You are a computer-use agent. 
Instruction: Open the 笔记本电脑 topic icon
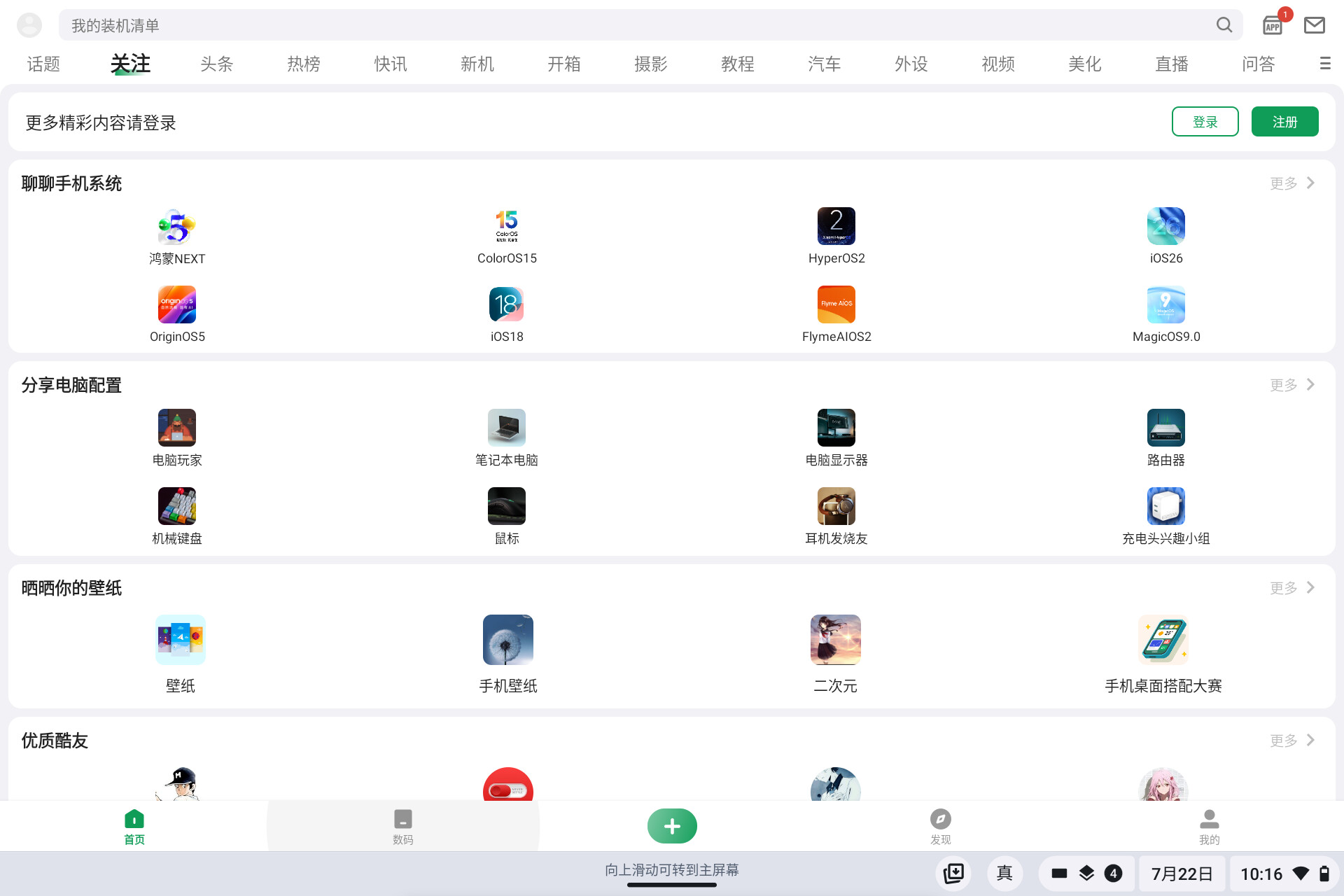tap(507, 428)
